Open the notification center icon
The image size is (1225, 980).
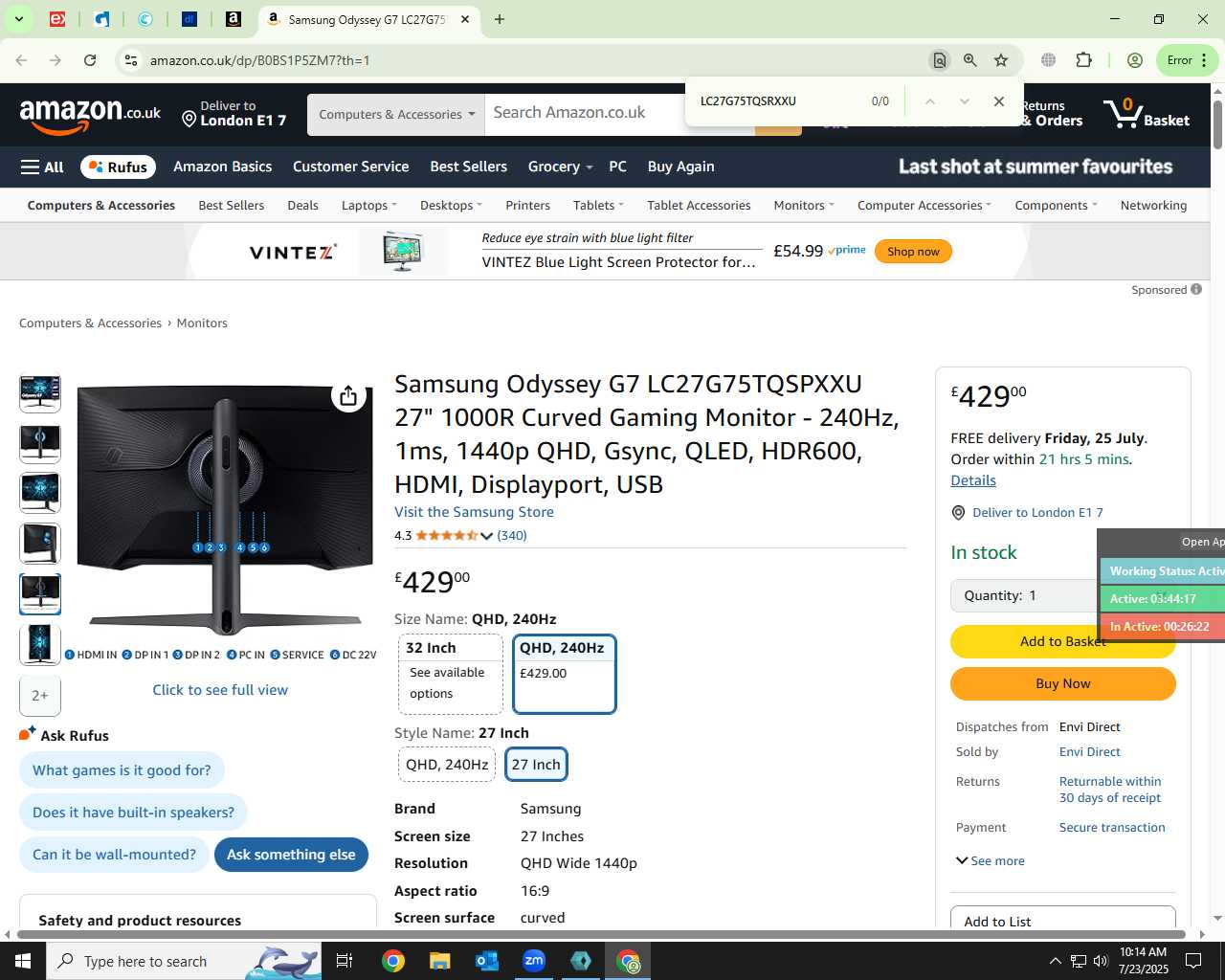click(1193, 961)
